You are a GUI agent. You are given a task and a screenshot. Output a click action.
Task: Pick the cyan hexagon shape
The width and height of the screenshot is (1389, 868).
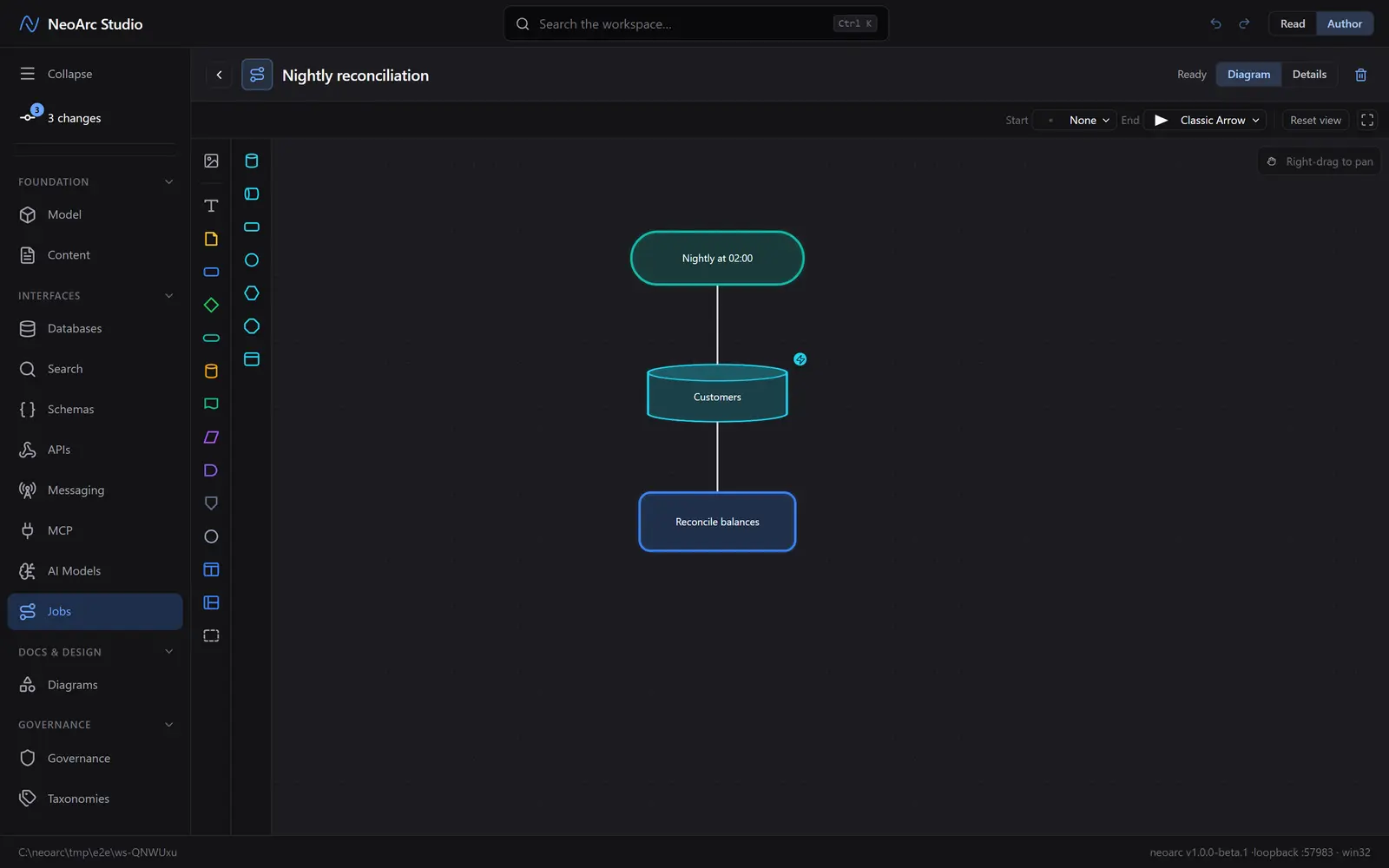(252, 293)
